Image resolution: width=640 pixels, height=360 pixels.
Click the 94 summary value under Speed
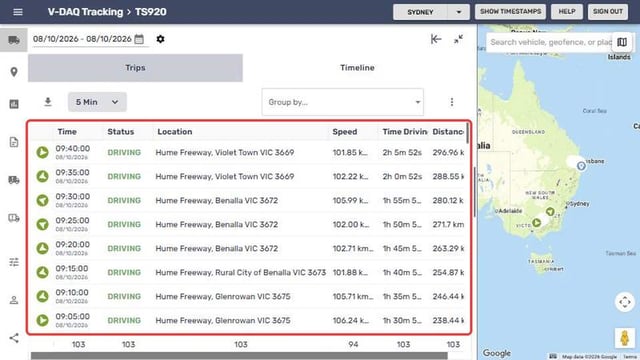[x=353, y=344]
